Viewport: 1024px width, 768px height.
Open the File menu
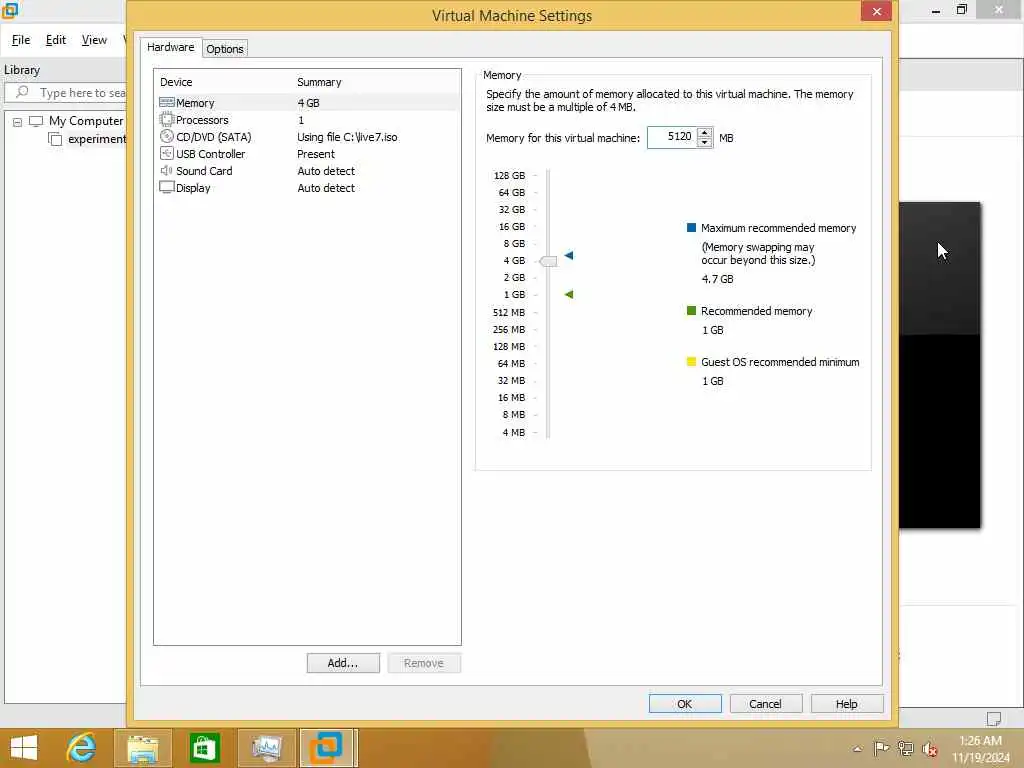pyautogui.click(x=21, y=40)
